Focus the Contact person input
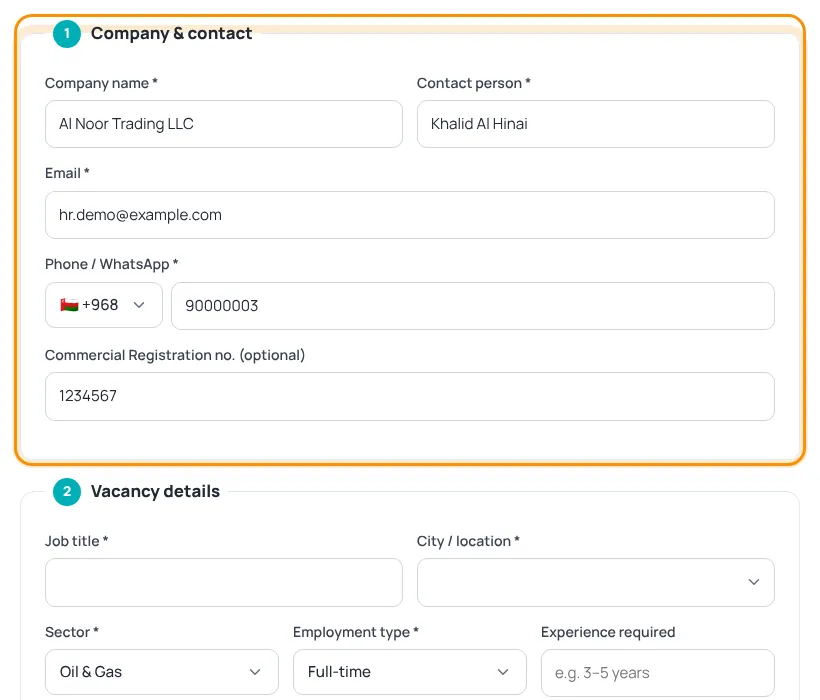The image size is (820, 700). click(x=596, y=124)
